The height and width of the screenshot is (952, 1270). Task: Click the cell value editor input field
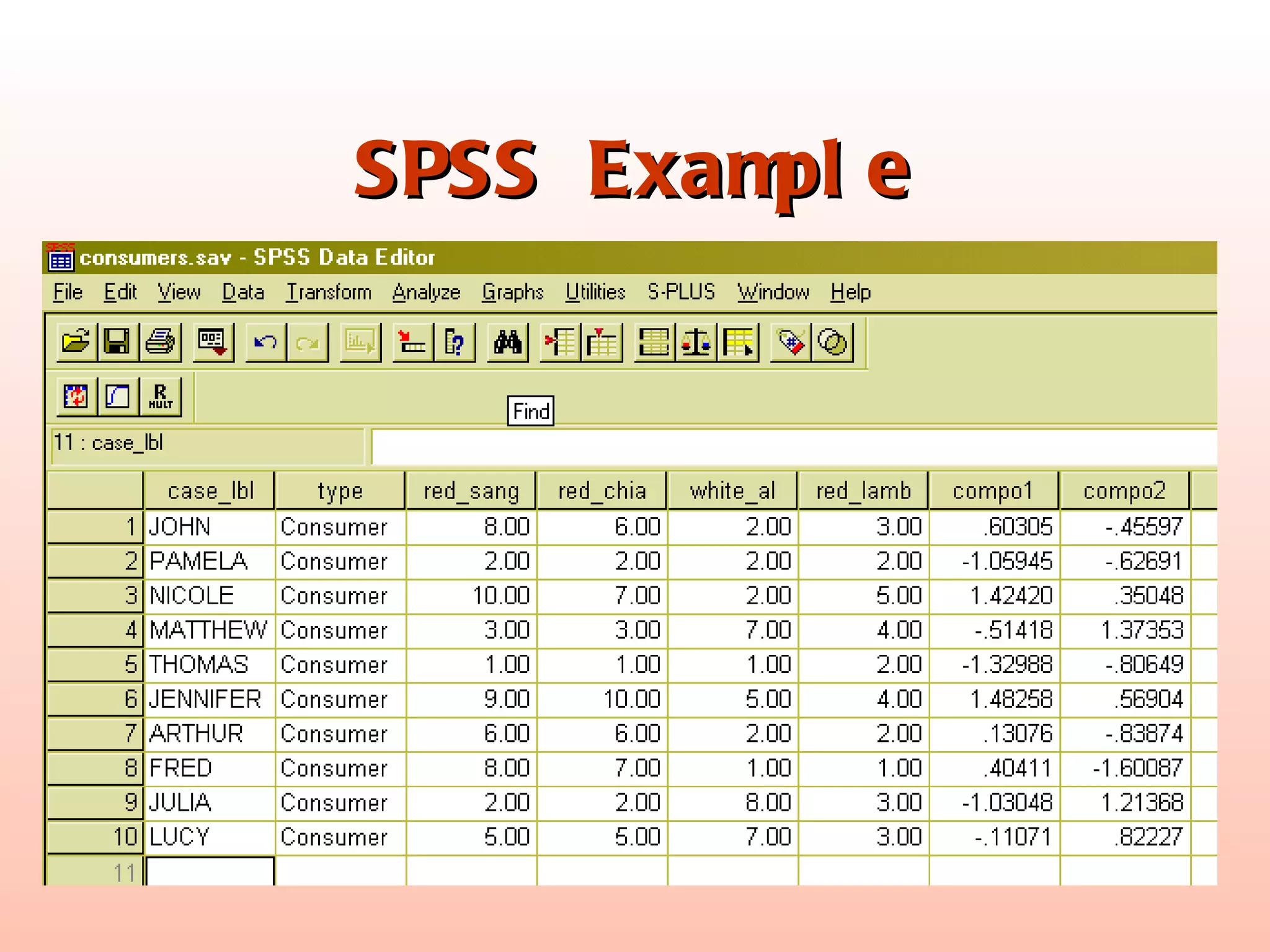tap(794, 446)
